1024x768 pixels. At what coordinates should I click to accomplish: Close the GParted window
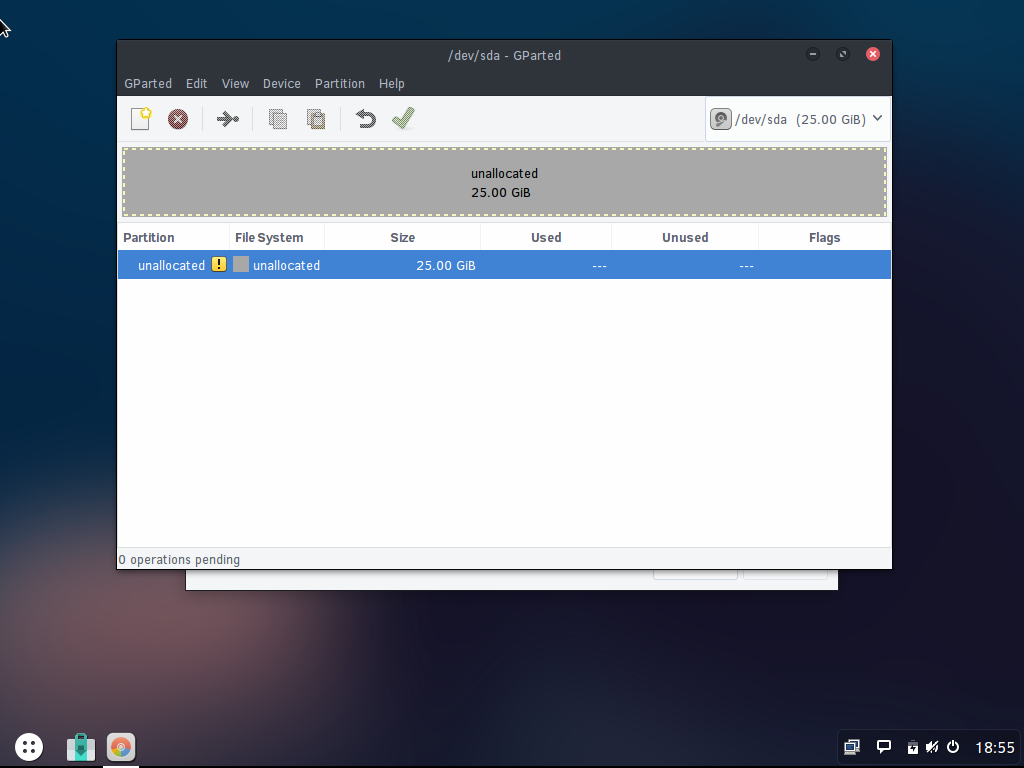[x=873, y=54]
